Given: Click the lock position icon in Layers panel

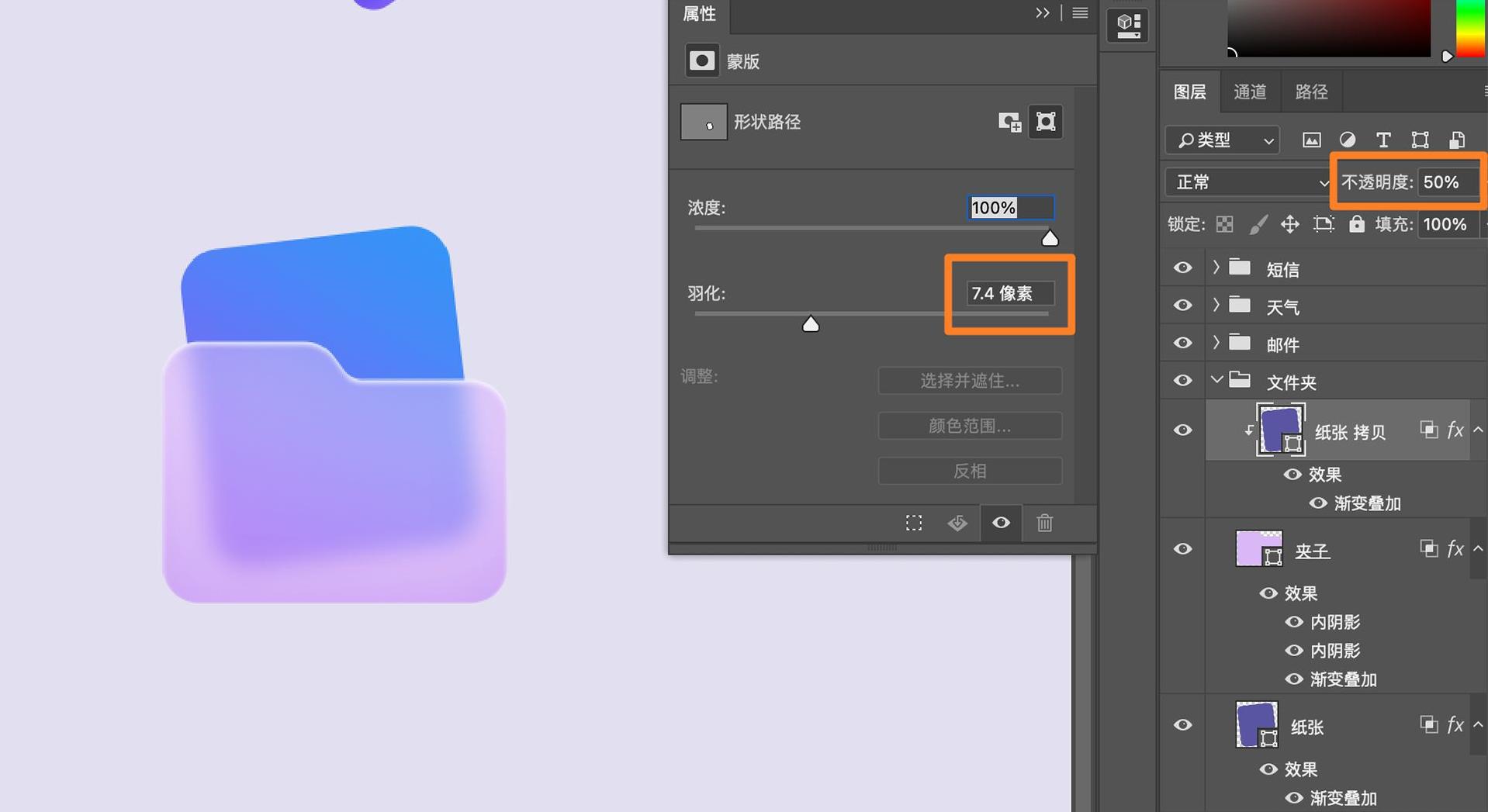Looking at the screenshot, I should [1289, 224].
